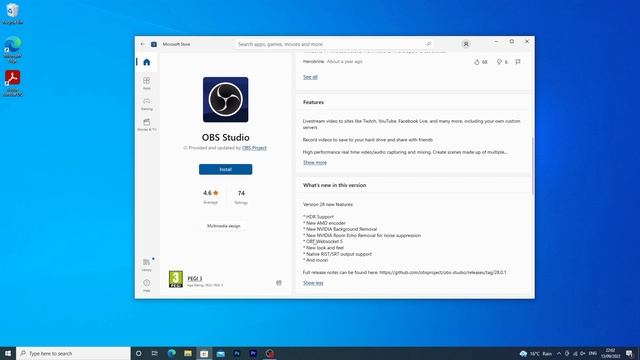This screenshot has width=640, height=360.
Task: Click the "* New AMD encoder" line
Action: pos(324,223)
